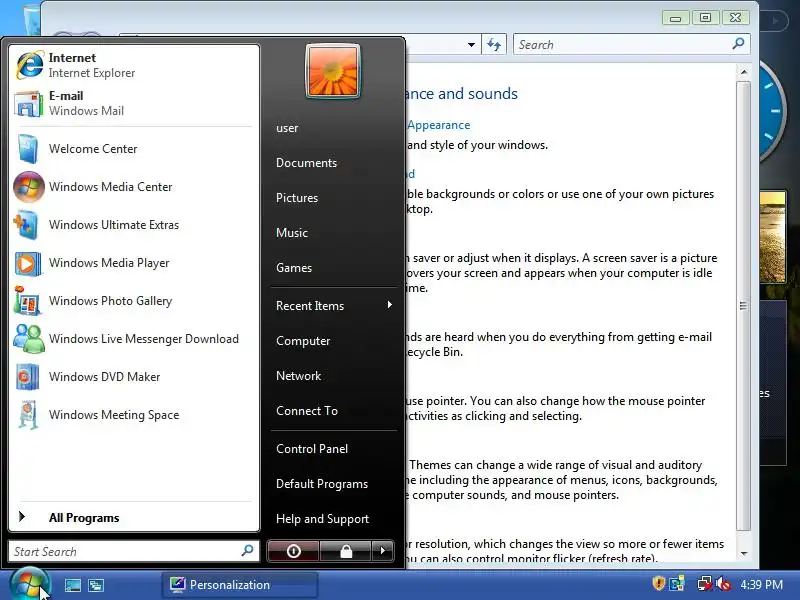Launch the Windows Media Center icon

(x=29, y=187)
